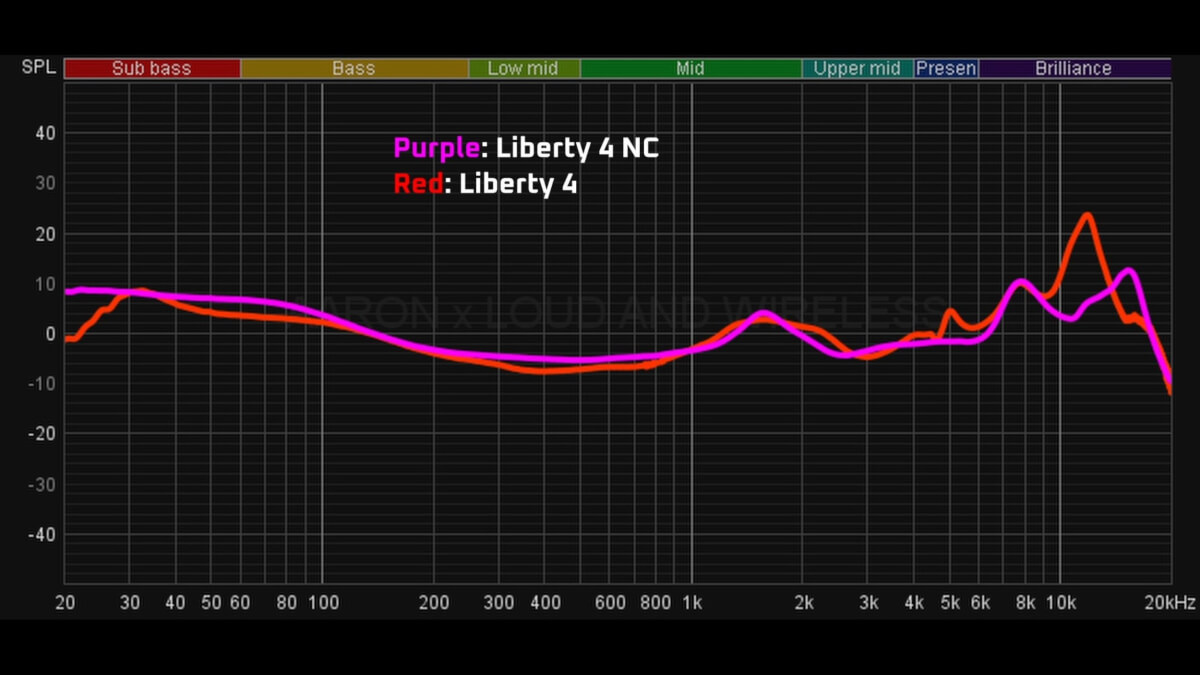The height and width of the screenshot is (675, 1200).
Task: Click the Red: Liberty 4 legend entry
Action: 485,185
